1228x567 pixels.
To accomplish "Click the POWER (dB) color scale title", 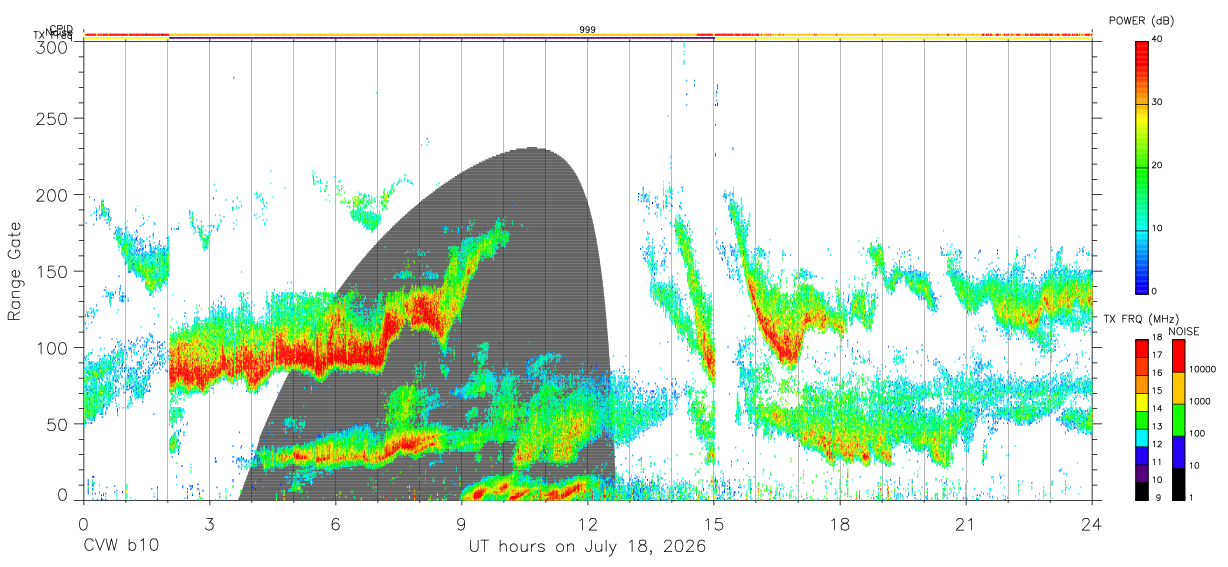I will coord(1142,21).
